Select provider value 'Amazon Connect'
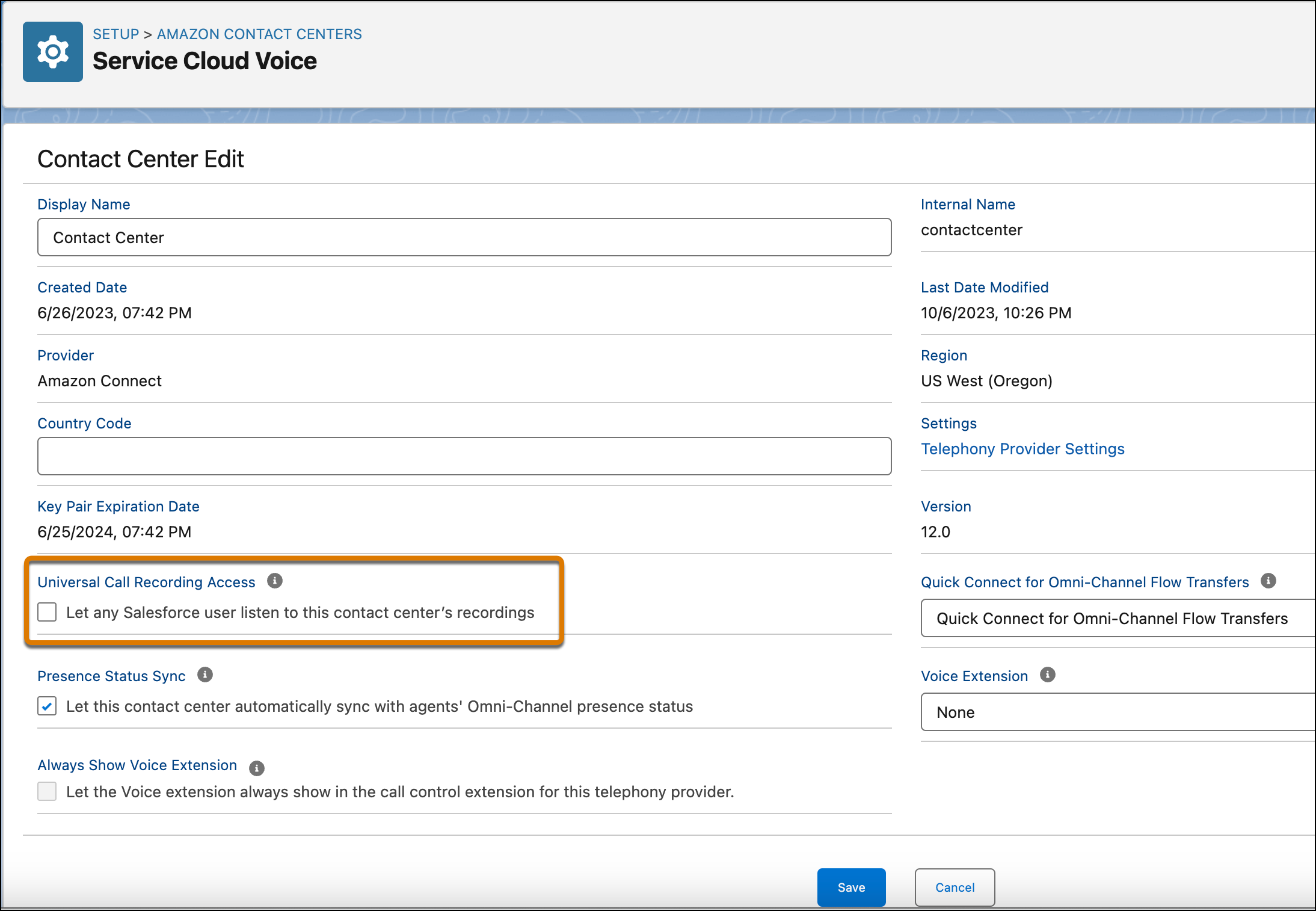Viewport: 1316px width, 911px height. point(99,381)
